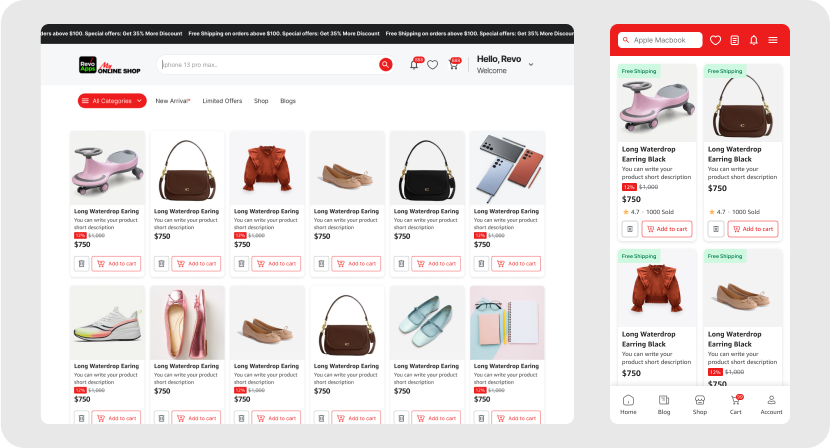Click 'Welcome' text under Hello, Revo
The image size is (830, 448).
[x=491, y=71]
